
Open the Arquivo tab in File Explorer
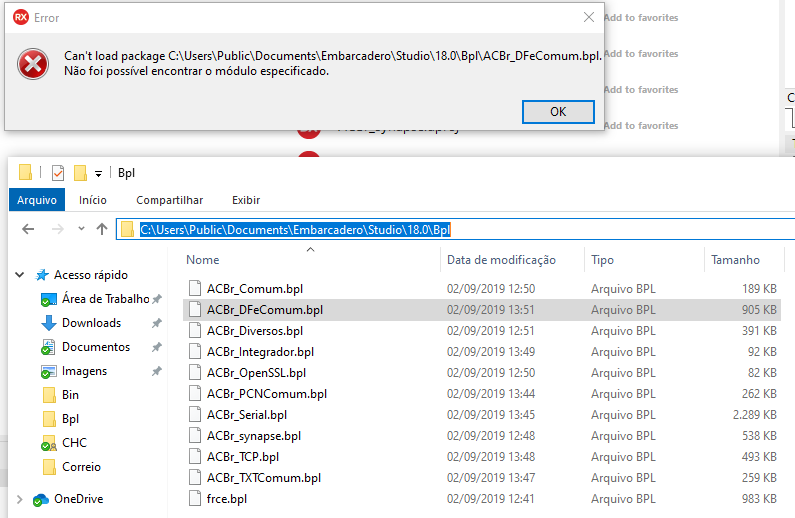click(37, 200)
